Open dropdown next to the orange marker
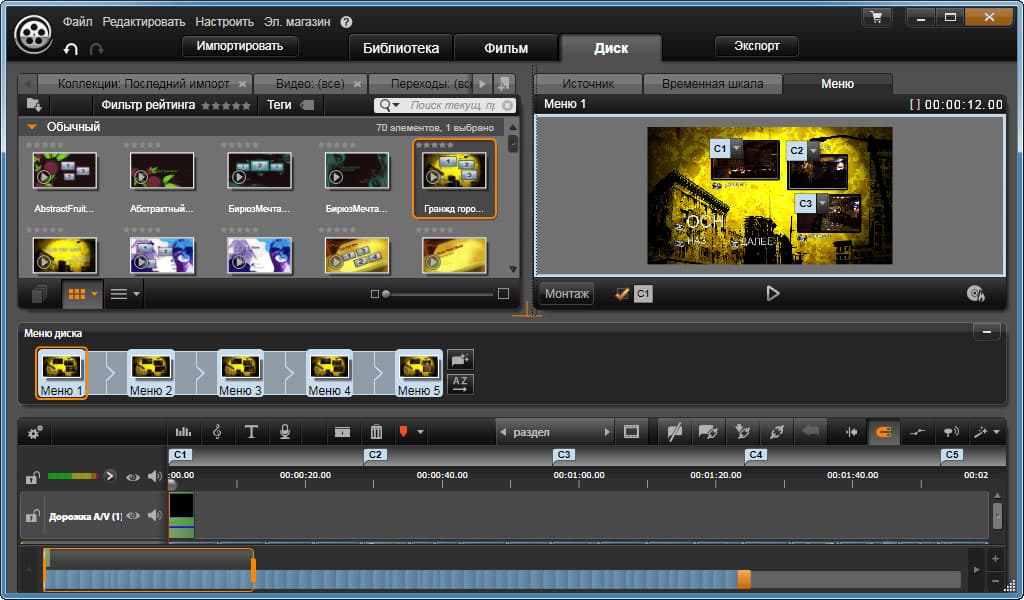 pos(421,432)
